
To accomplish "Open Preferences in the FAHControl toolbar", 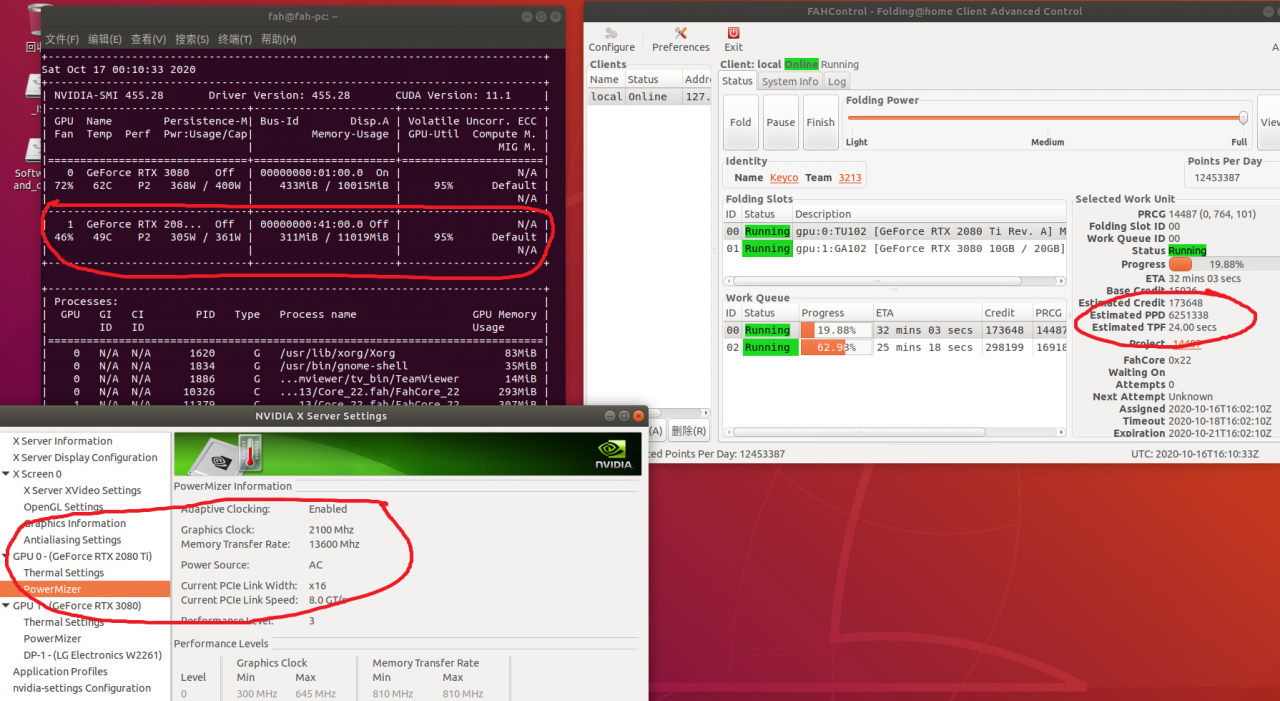I will tap(681, 40).
